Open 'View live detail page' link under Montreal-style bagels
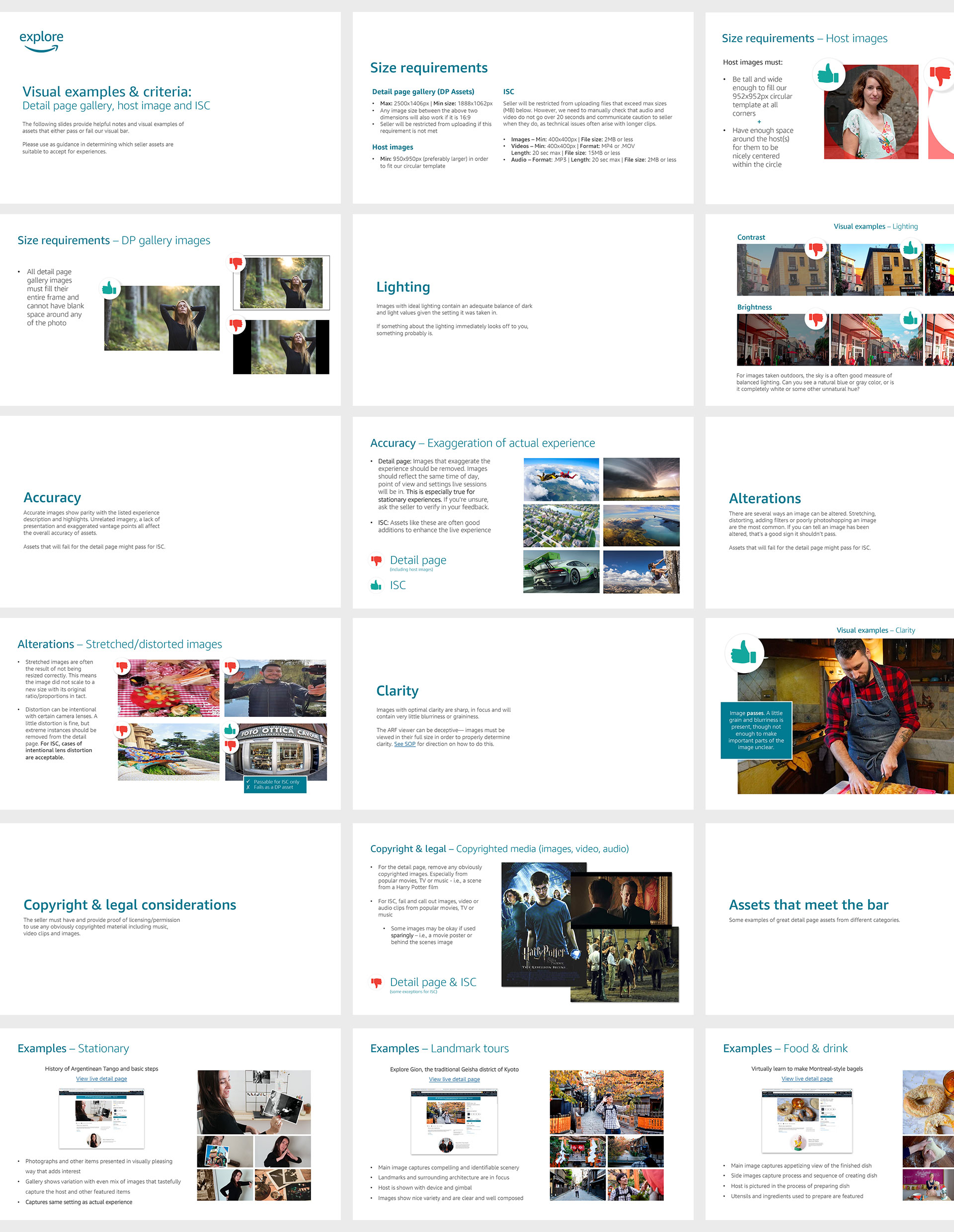The width and height of the screenshot is (954, 1232). point(807,1078)
